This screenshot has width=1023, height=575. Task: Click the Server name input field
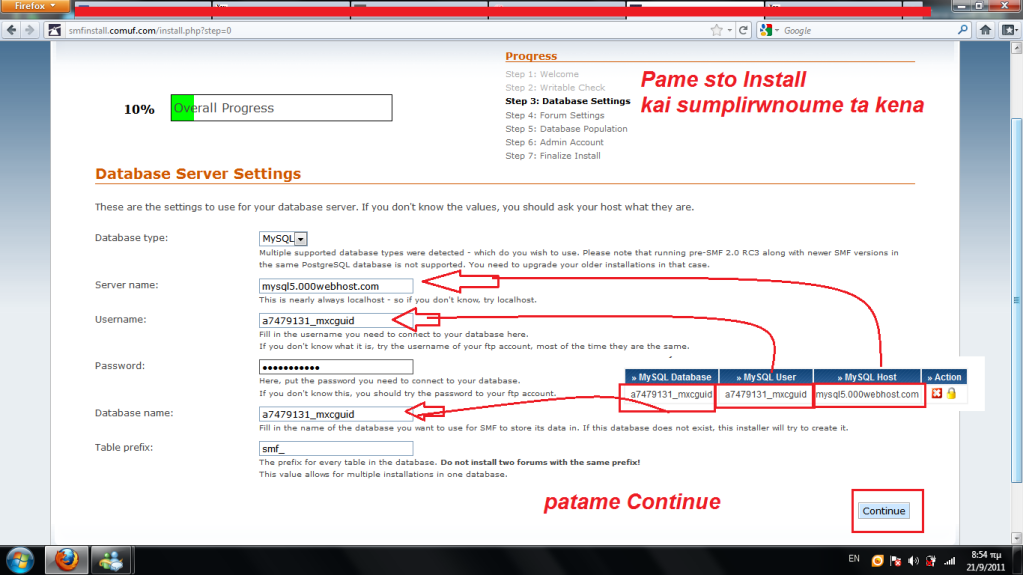(x=335, y=286)
